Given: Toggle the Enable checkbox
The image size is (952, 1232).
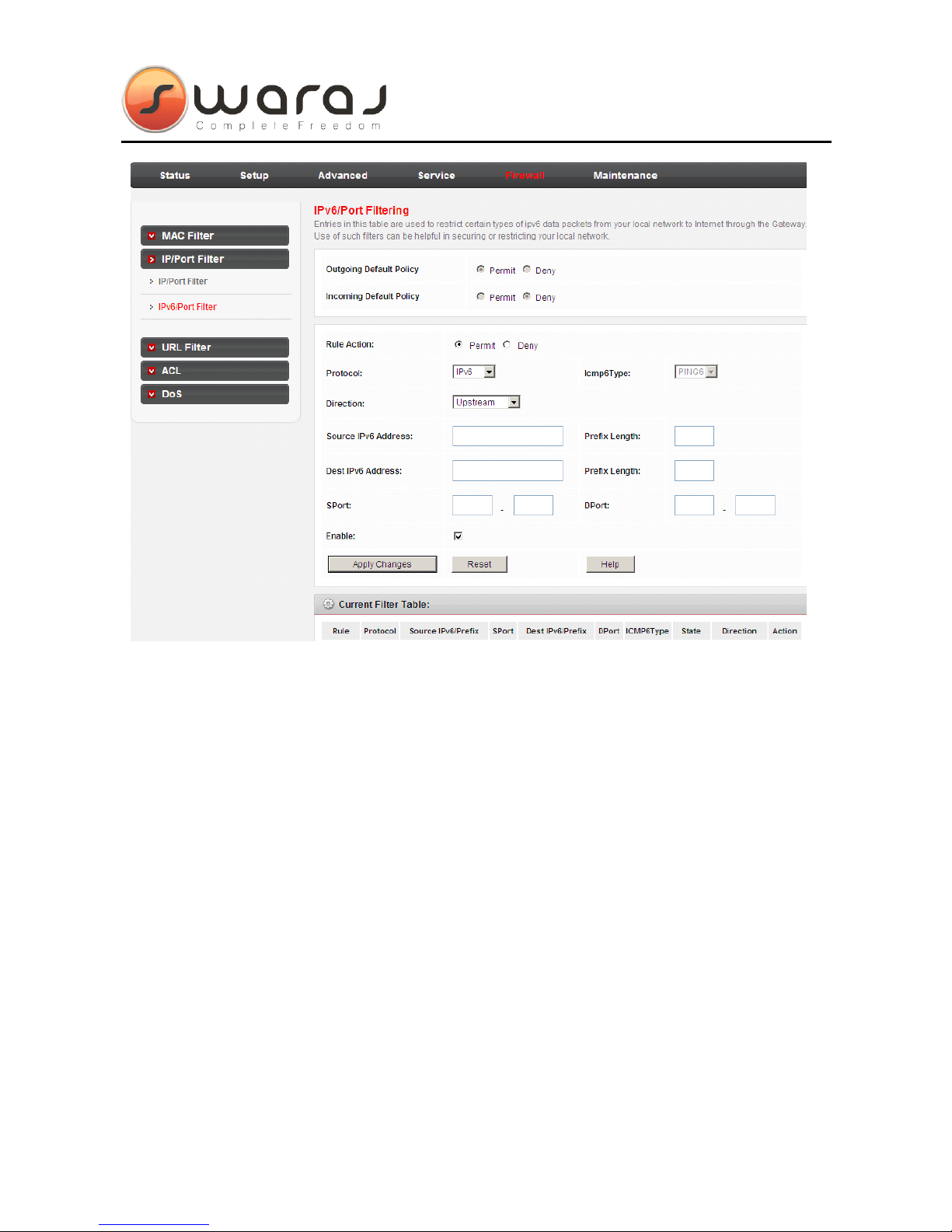Looking at the screenshot, I should click(x=458, y=536).
